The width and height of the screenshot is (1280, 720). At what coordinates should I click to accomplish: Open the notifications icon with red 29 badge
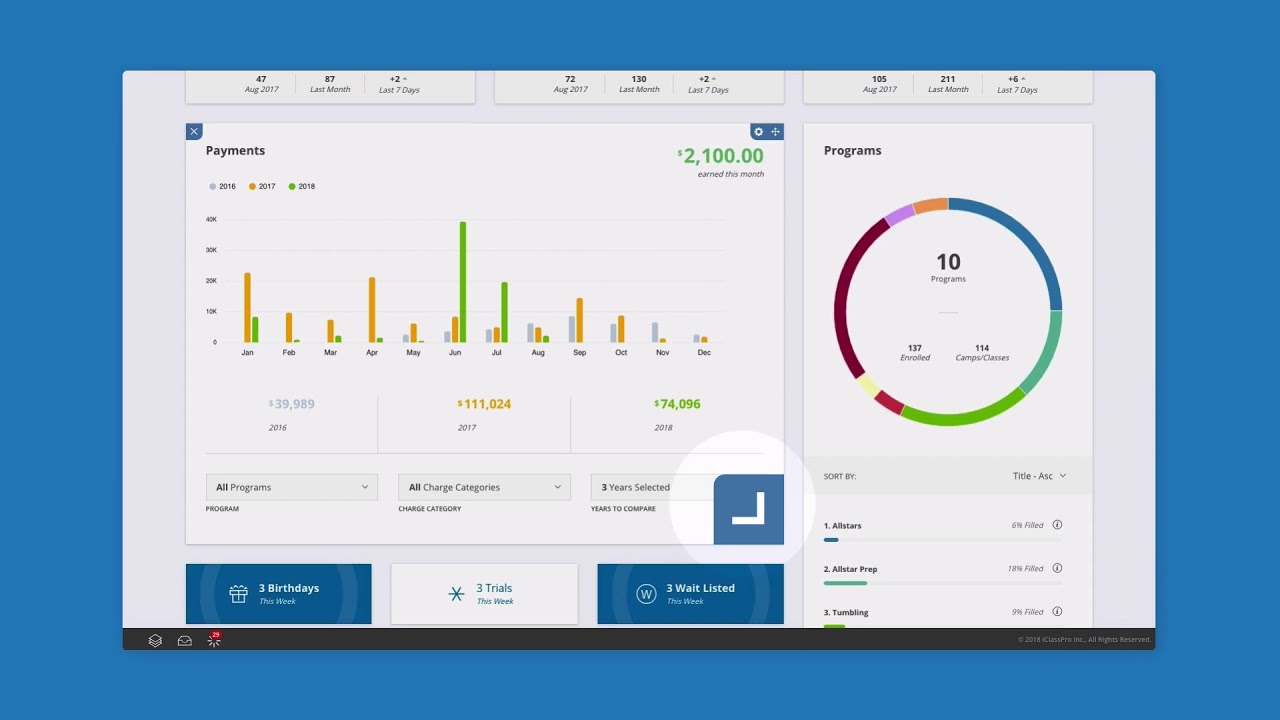click(x=214, y=639)
